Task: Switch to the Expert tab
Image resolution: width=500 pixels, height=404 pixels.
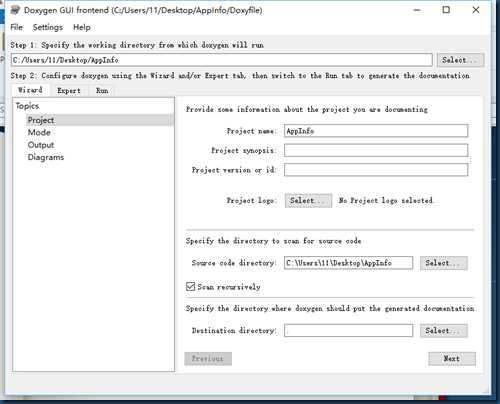Action: [x=69, y=90]
